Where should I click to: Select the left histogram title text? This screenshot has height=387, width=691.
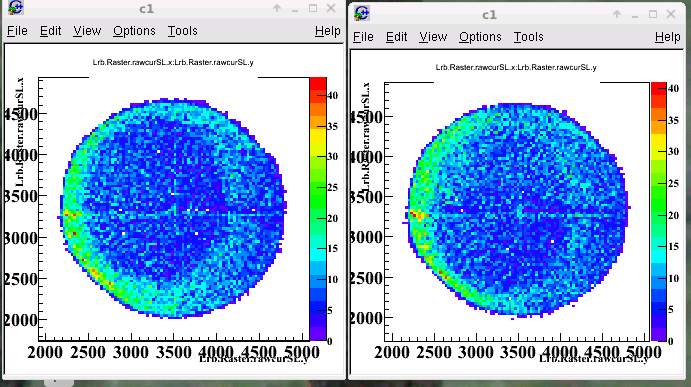pyautogui.click(x=173, y=62)
